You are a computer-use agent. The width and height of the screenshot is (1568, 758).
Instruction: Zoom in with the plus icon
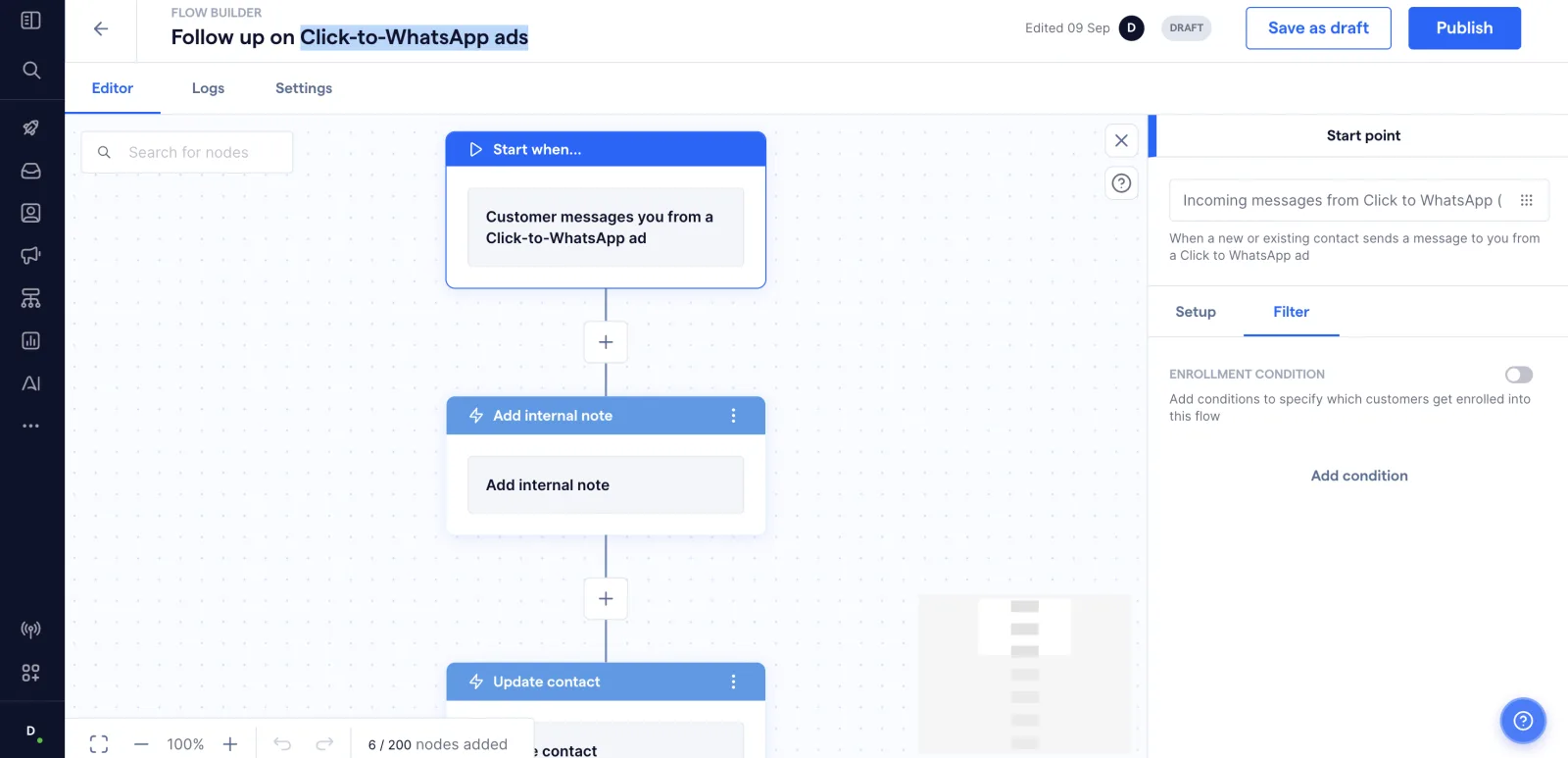[x=230, y=744]
